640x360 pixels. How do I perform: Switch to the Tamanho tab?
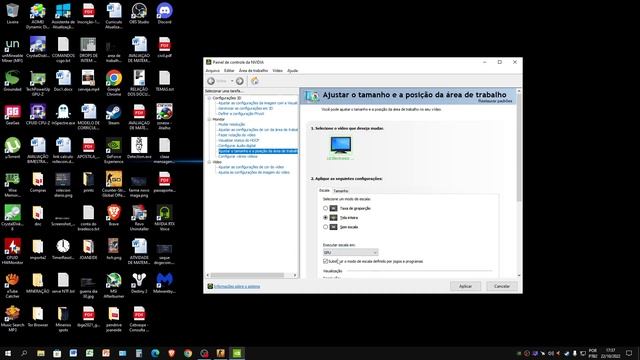[x=341, y=191]
